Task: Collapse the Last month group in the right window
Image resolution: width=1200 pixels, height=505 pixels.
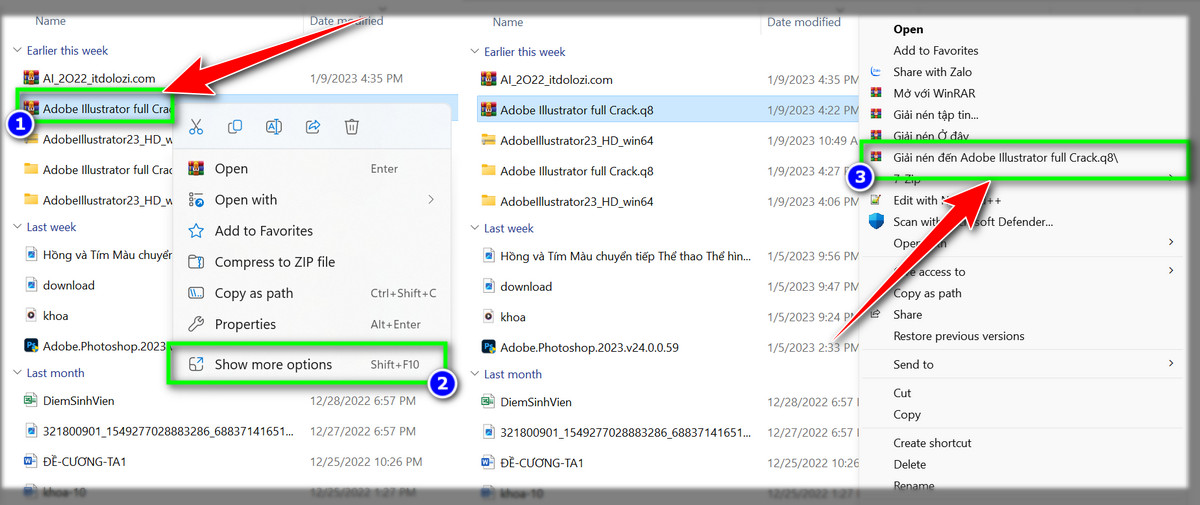Action: (x=474, y=374)
